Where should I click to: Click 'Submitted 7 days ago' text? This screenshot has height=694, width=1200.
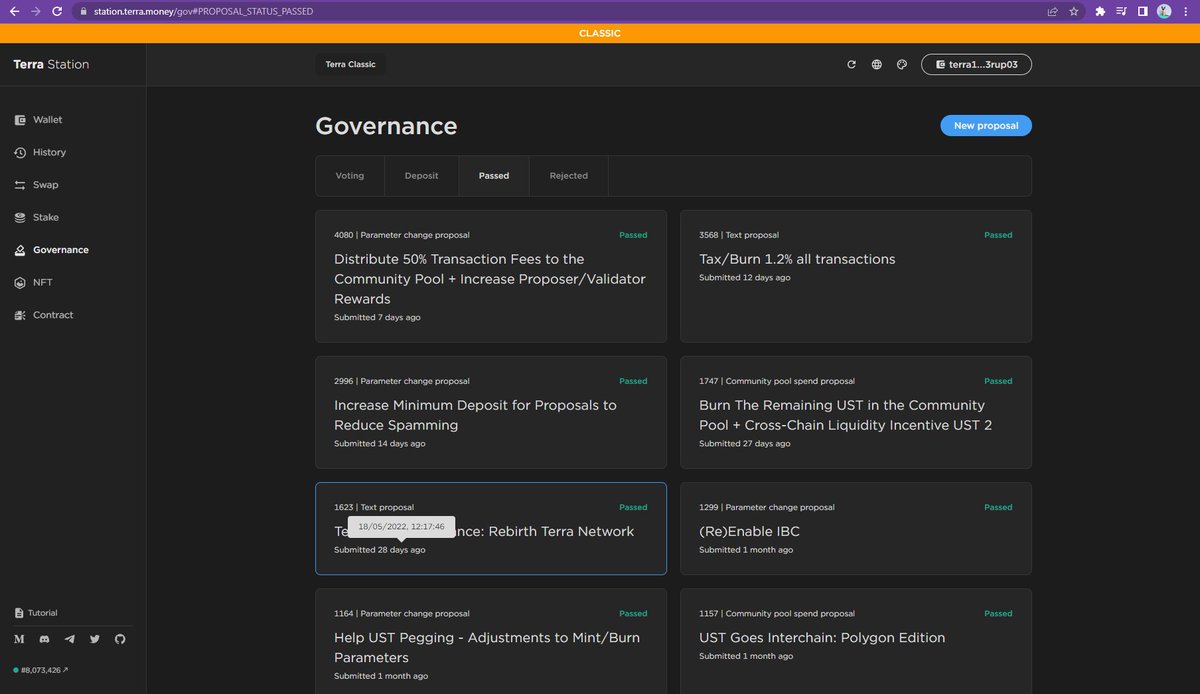pyautogui.click(x=377, y=318)
